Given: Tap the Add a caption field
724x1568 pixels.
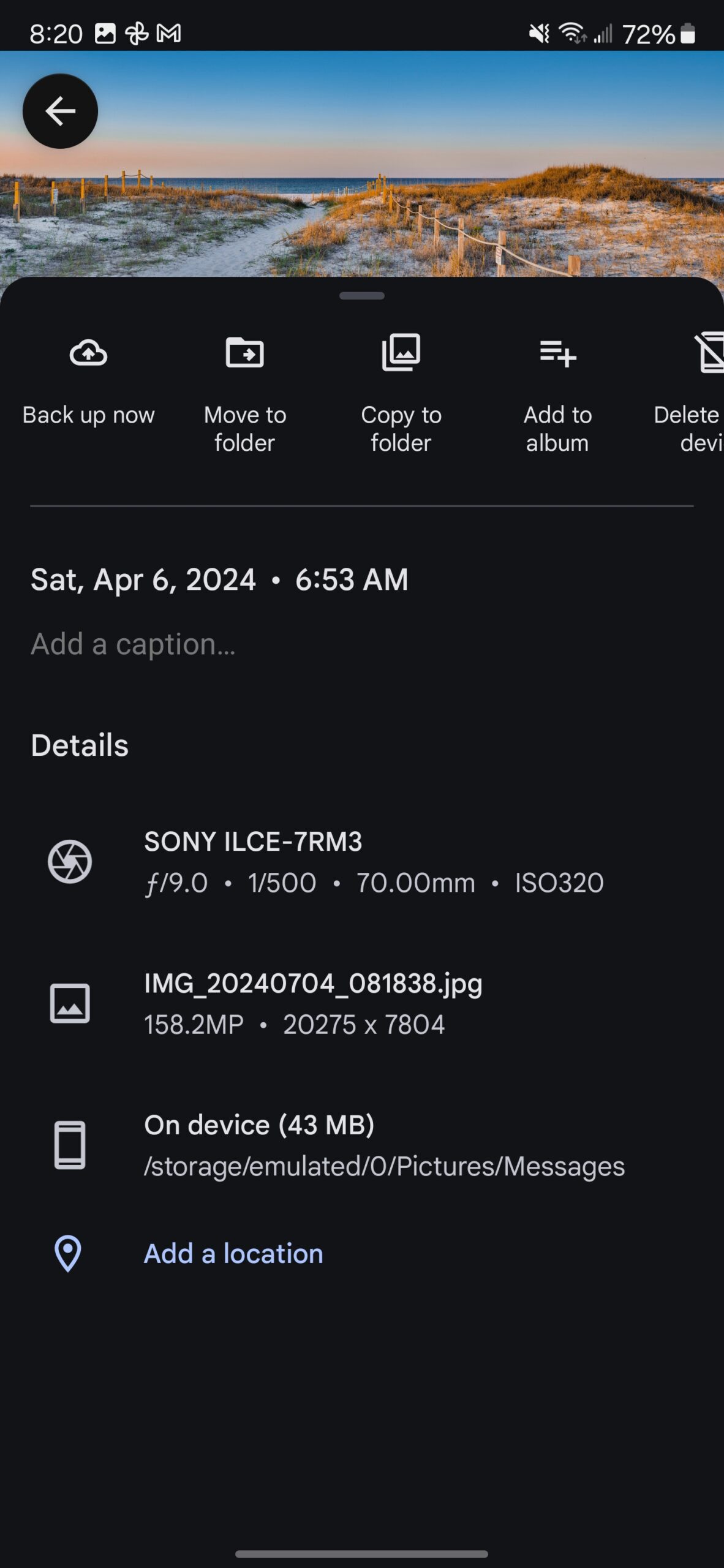Looking at the screenshot, I should [133, 644].
